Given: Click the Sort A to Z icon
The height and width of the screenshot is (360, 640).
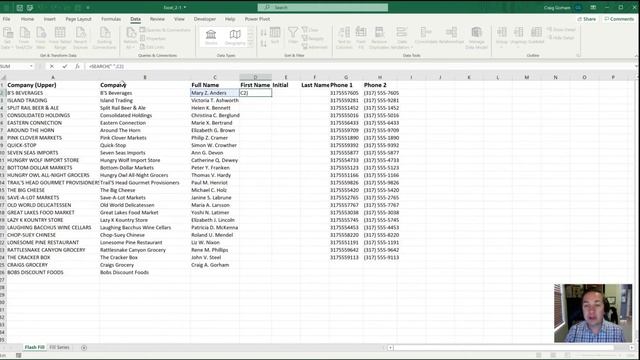Looking at the screenshot, I should [x=264, y=33].
